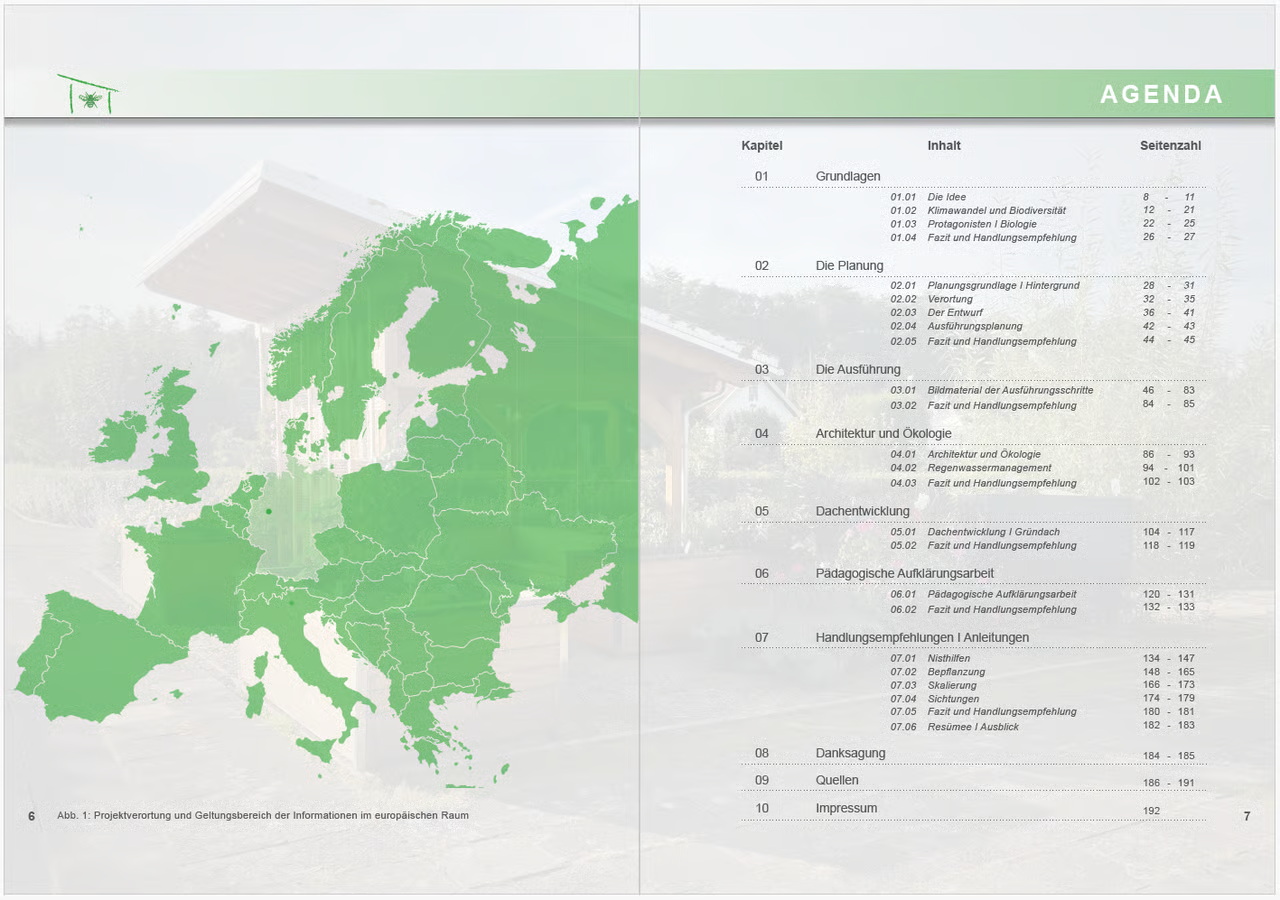Open chapter 09 Quellen

[837, 781]
